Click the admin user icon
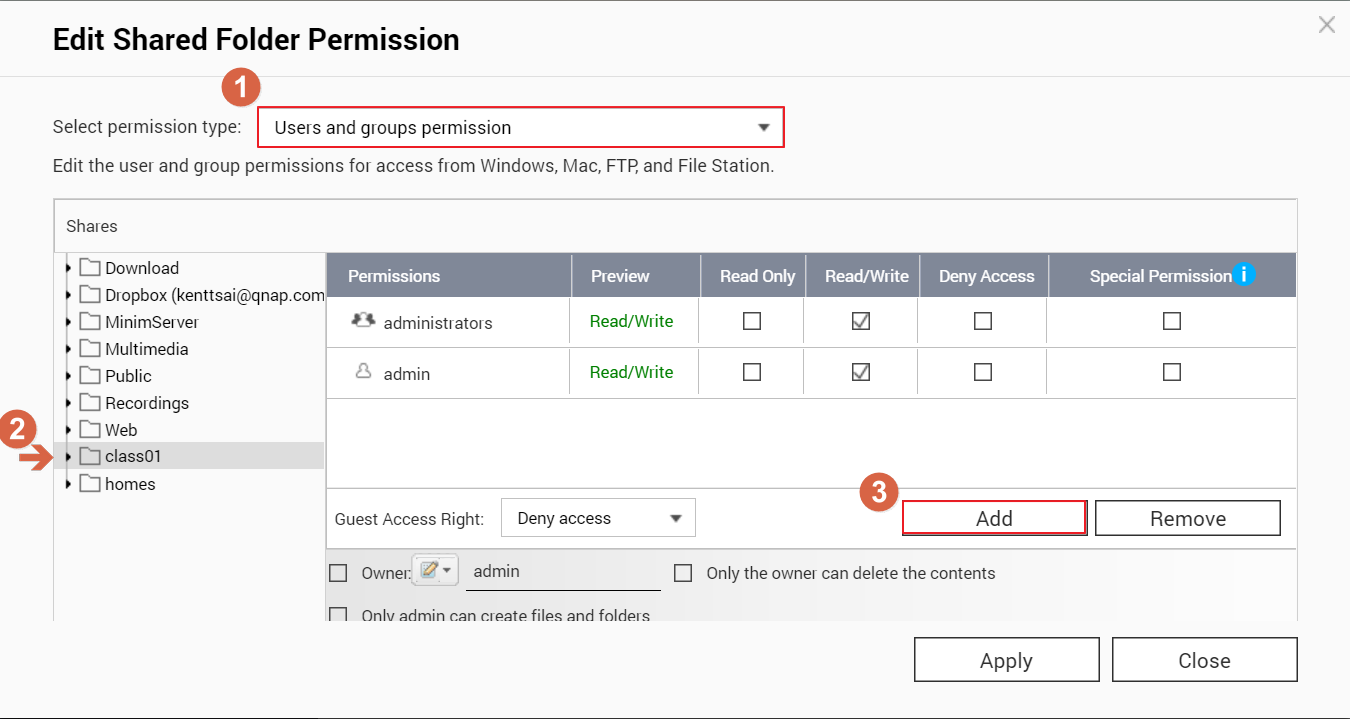Image resolution: width=1350 pixels, height=719 pixels. tap(364, 372)
